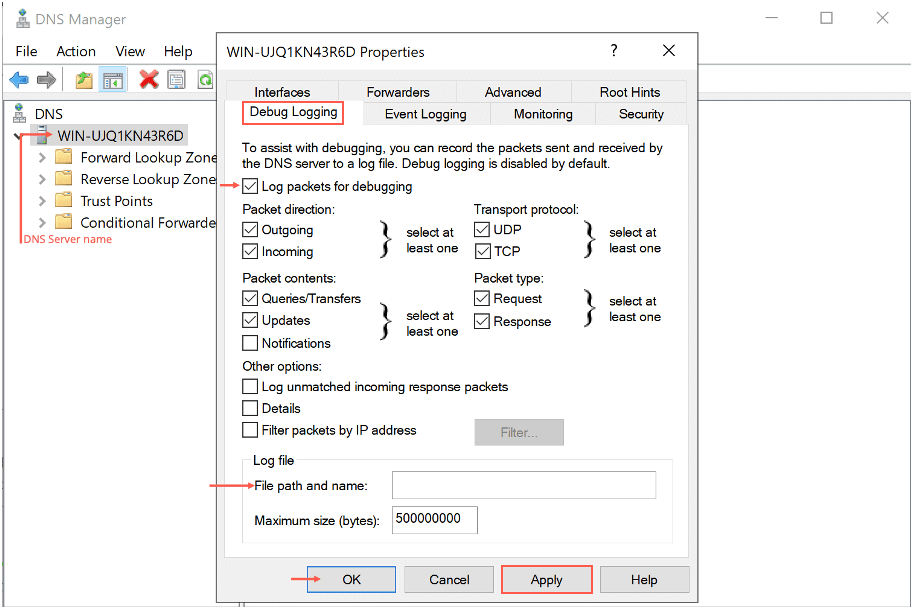Click the red X Delete icon
This screenshot has width=913, height=607.
click(149, 80)
